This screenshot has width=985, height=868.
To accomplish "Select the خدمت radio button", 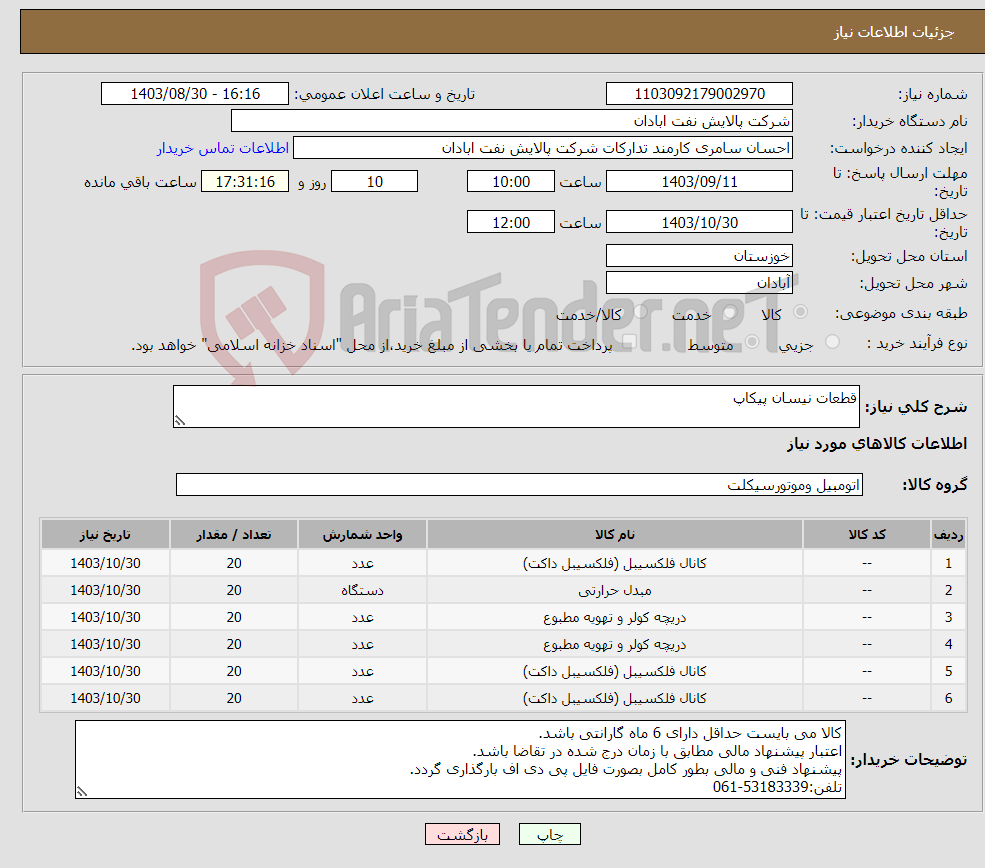I will (x=729, y=312).
